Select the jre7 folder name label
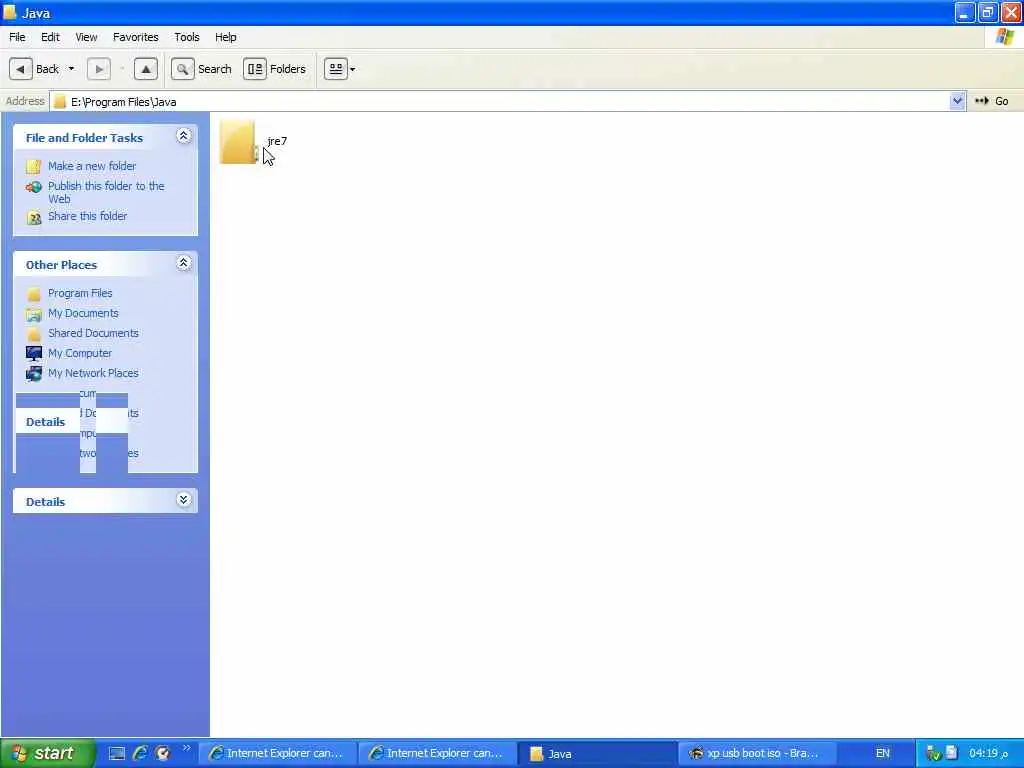Screen dimensions: 1024x768 click(x=277, y=141)
